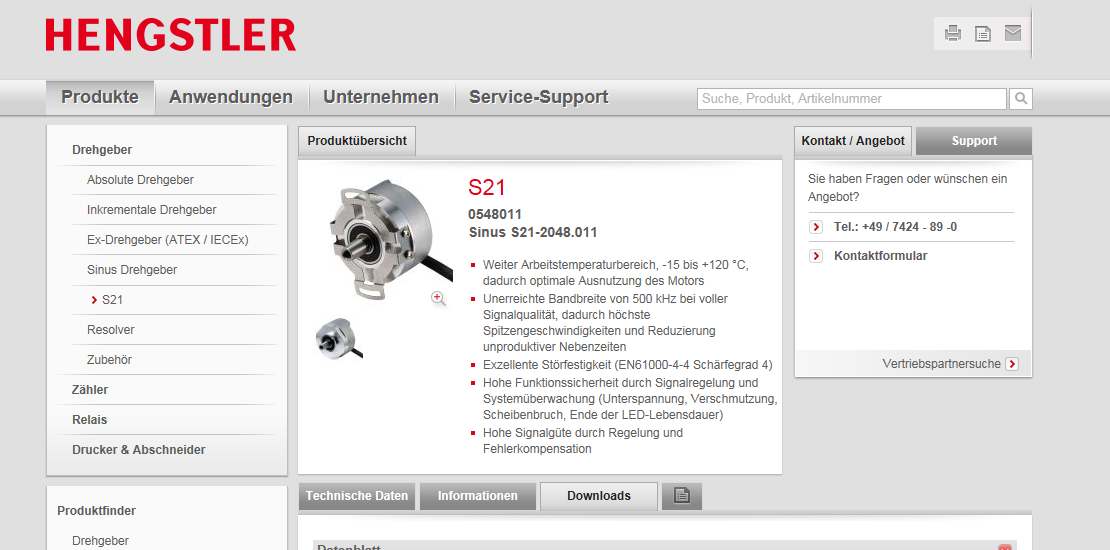Image resolution: width=1110 pixels, height=550 pixels.
Task: Open the document icon tab beside Downloads
Action: tap(682, 496)
